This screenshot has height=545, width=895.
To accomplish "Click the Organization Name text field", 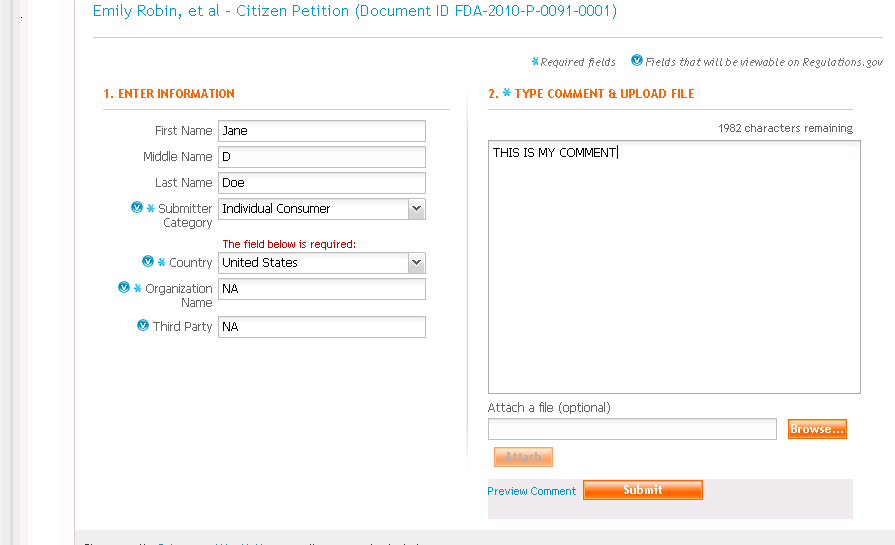I will point(322,289).
